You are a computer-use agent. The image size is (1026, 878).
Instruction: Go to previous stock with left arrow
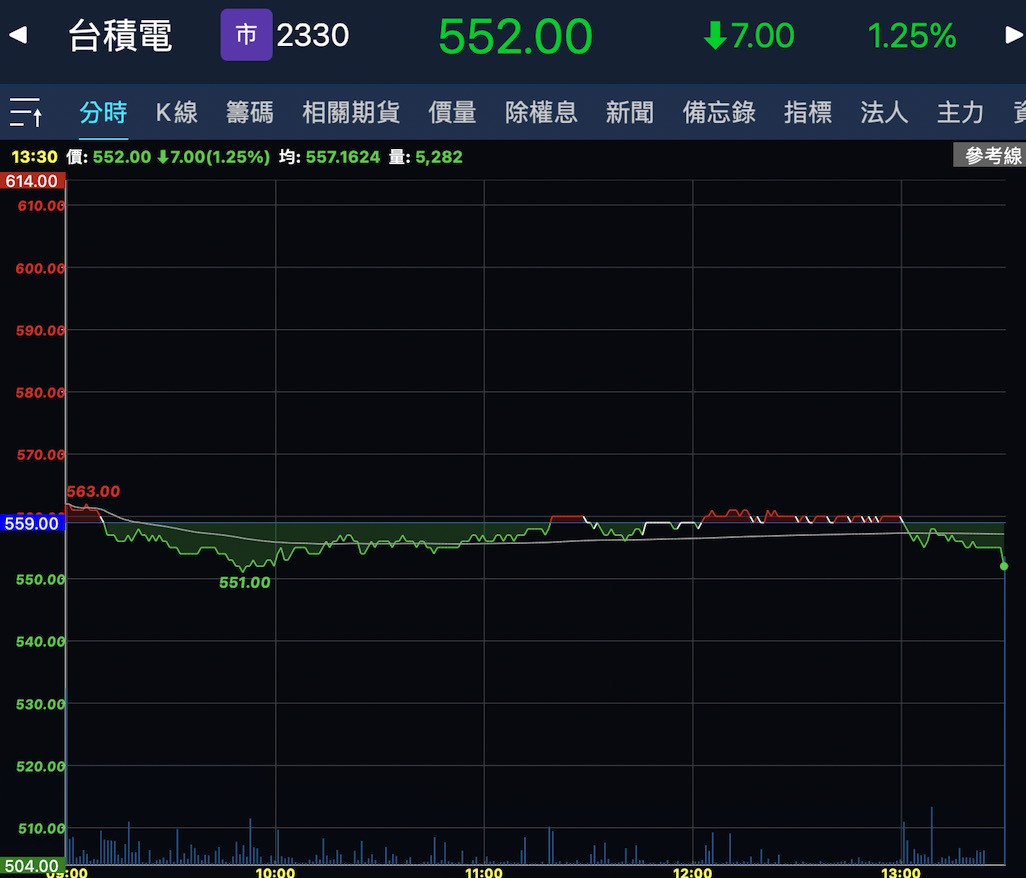tap(18, 35)
